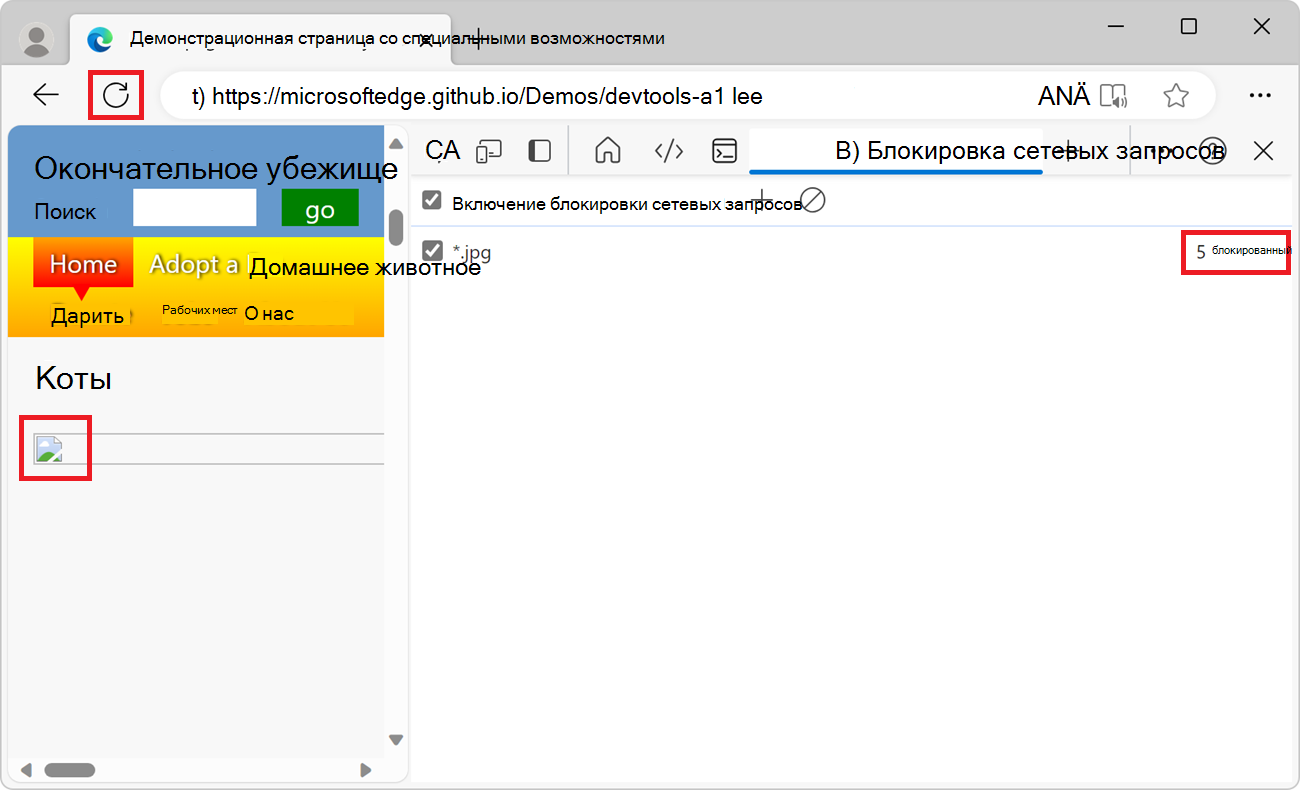Click the page horizontal scrollbar thumb
Screen dimensions: 1300x790
coord(69,770)
